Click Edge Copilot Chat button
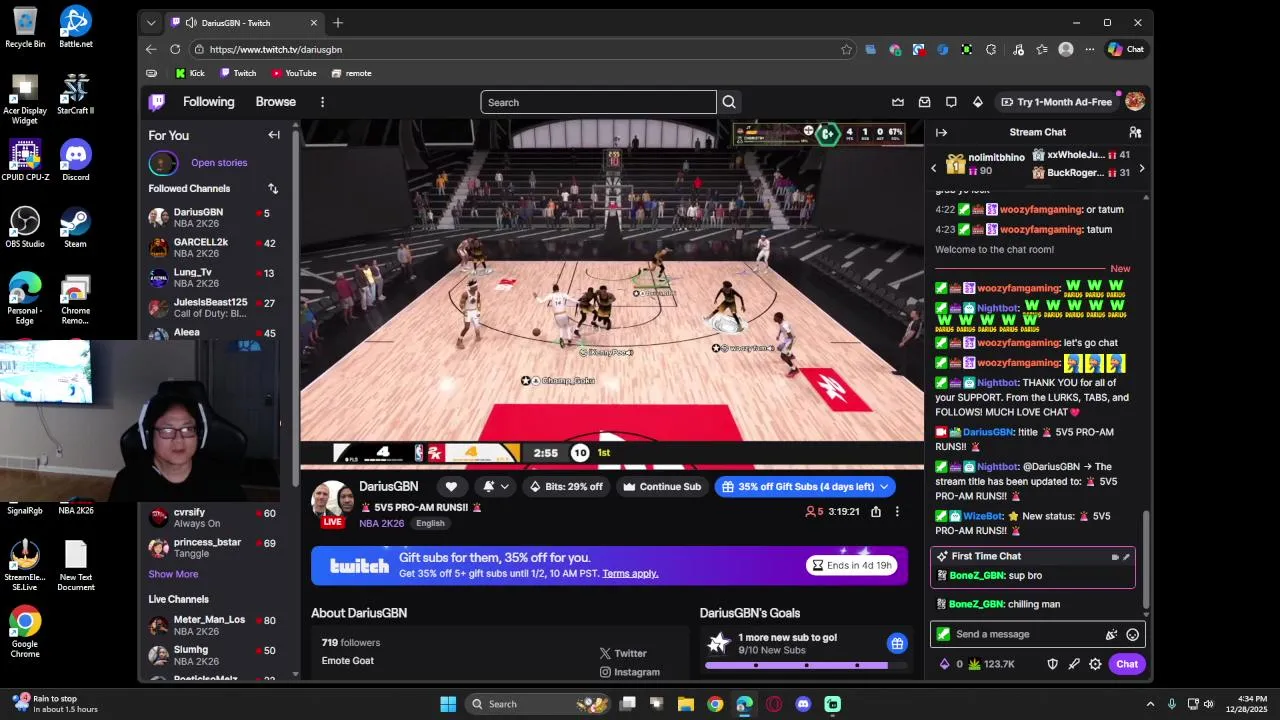The width and height of the screenshot is (1280, 720). click(x=1126, y=49)
